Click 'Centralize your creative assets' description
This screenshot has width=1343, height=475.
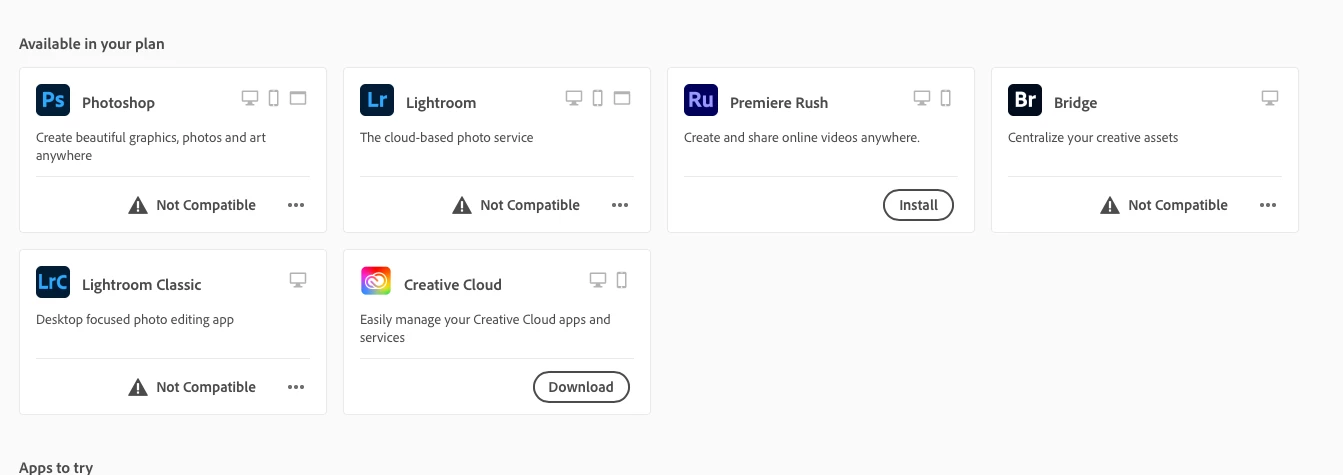(x=1093, y=138)
